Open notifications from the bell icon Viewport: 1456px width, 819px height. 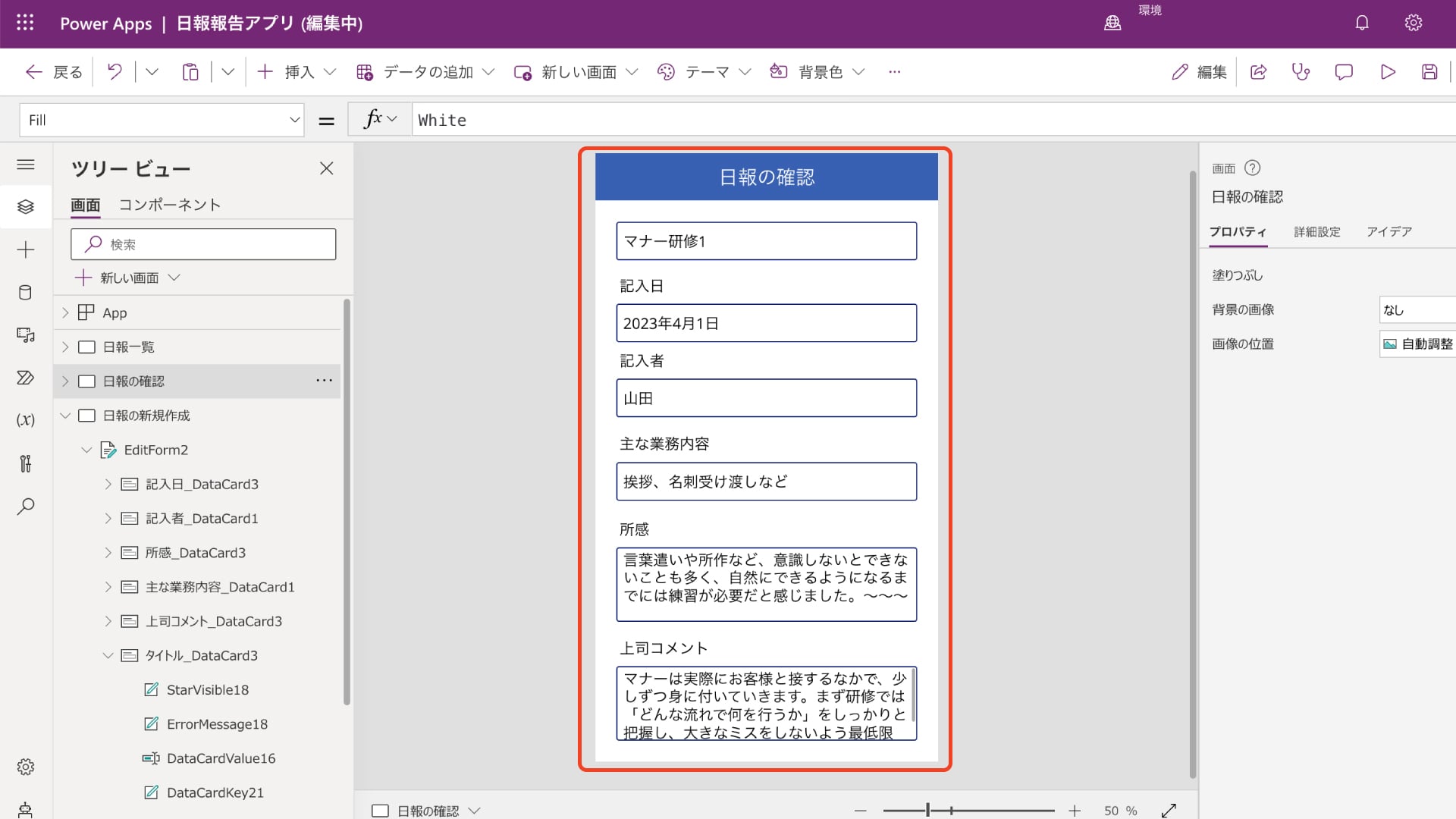(1361, 23)
